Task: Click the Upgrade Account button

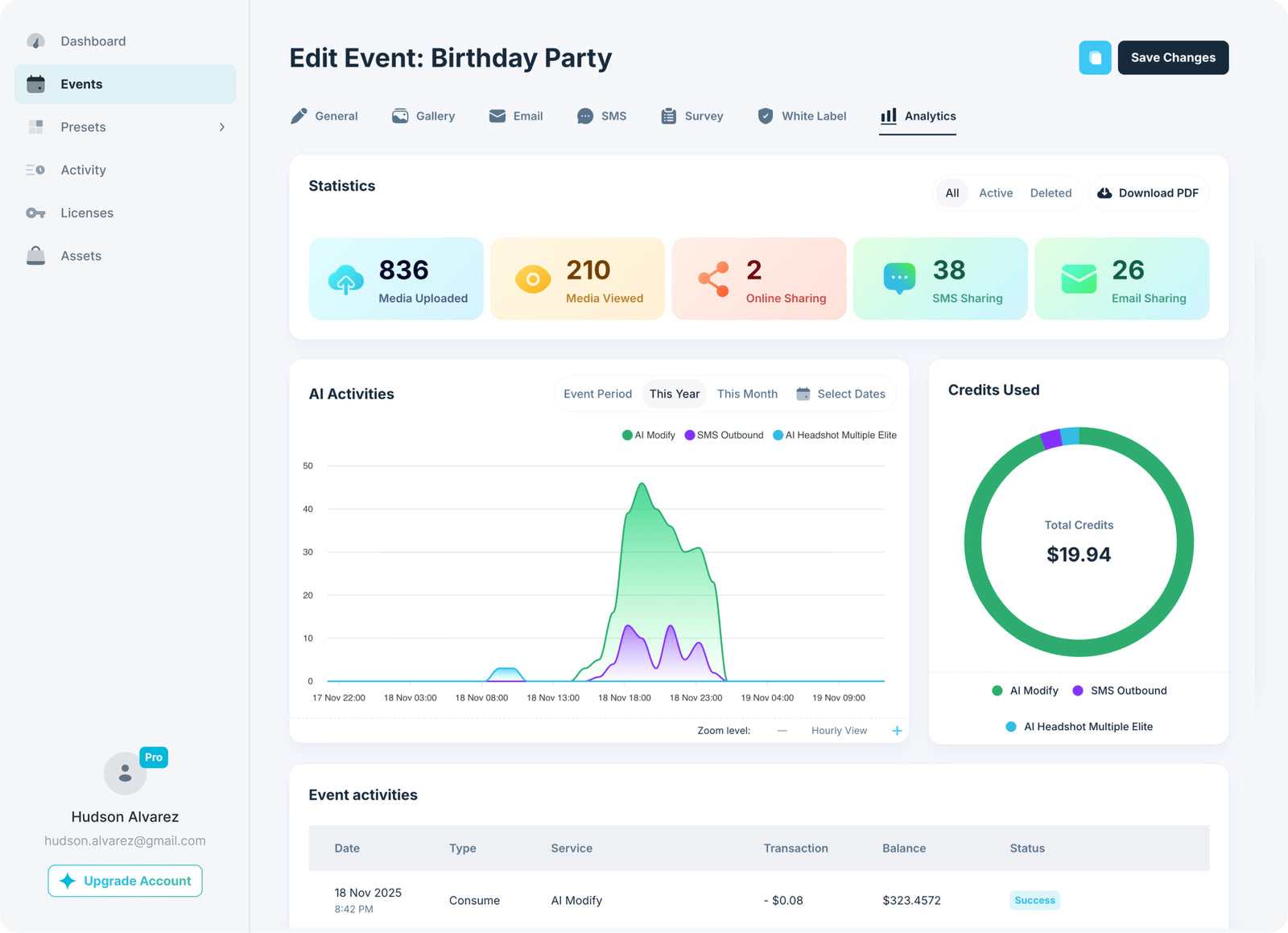Action: click(x=124, y=881)
